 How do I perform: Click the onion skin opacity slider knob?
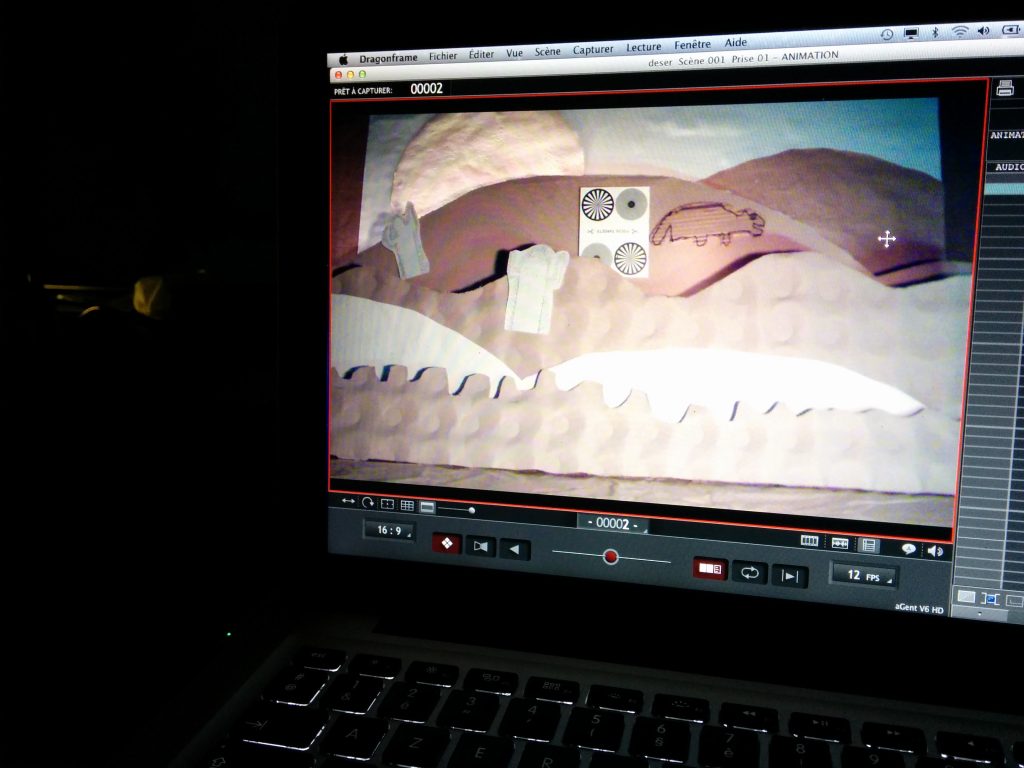tap(610, 556)
